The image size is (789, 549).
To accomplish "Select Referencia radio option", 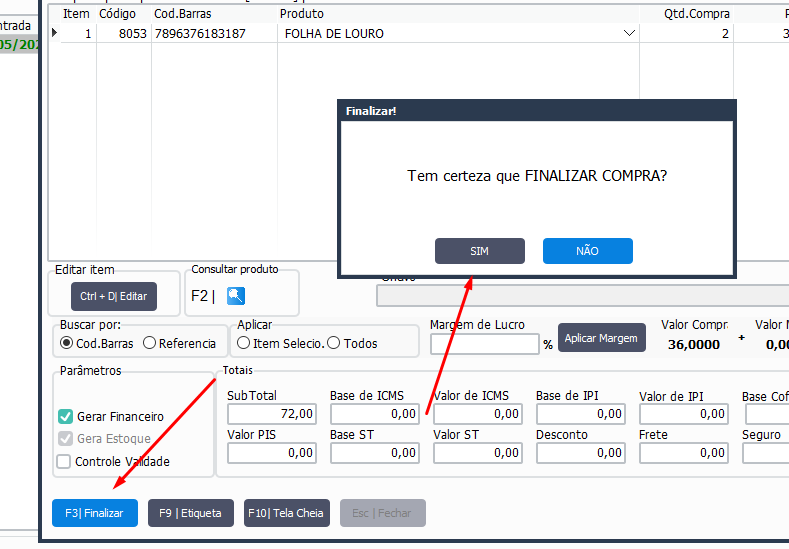I will [x=149, y=343].
